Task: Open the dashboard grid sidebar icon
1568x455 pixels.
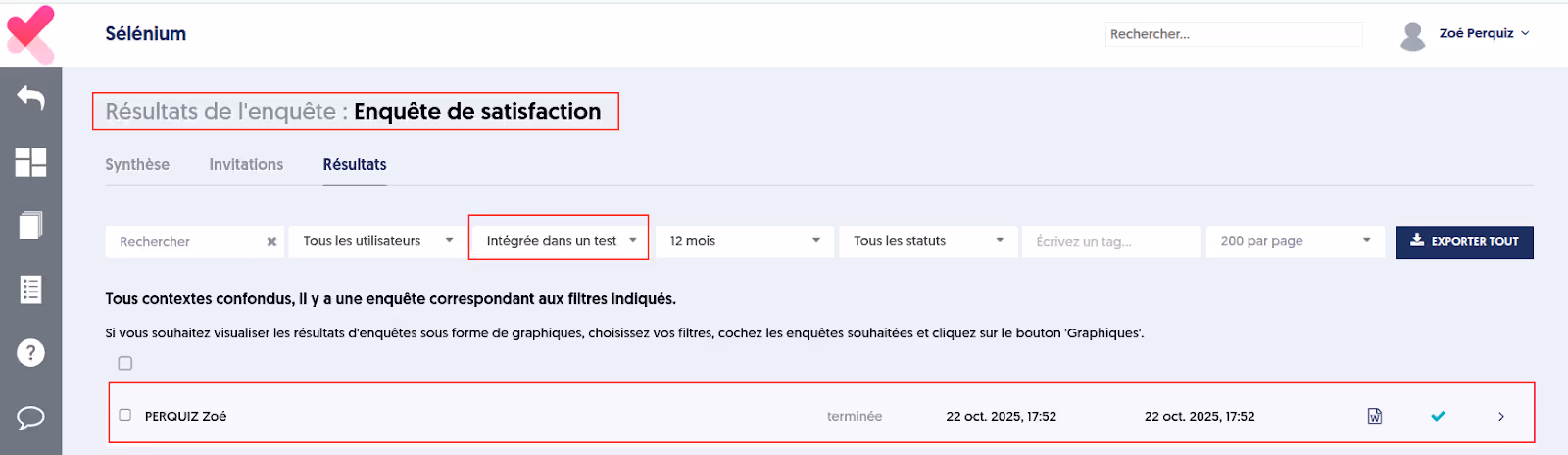Action: (30, 162)
